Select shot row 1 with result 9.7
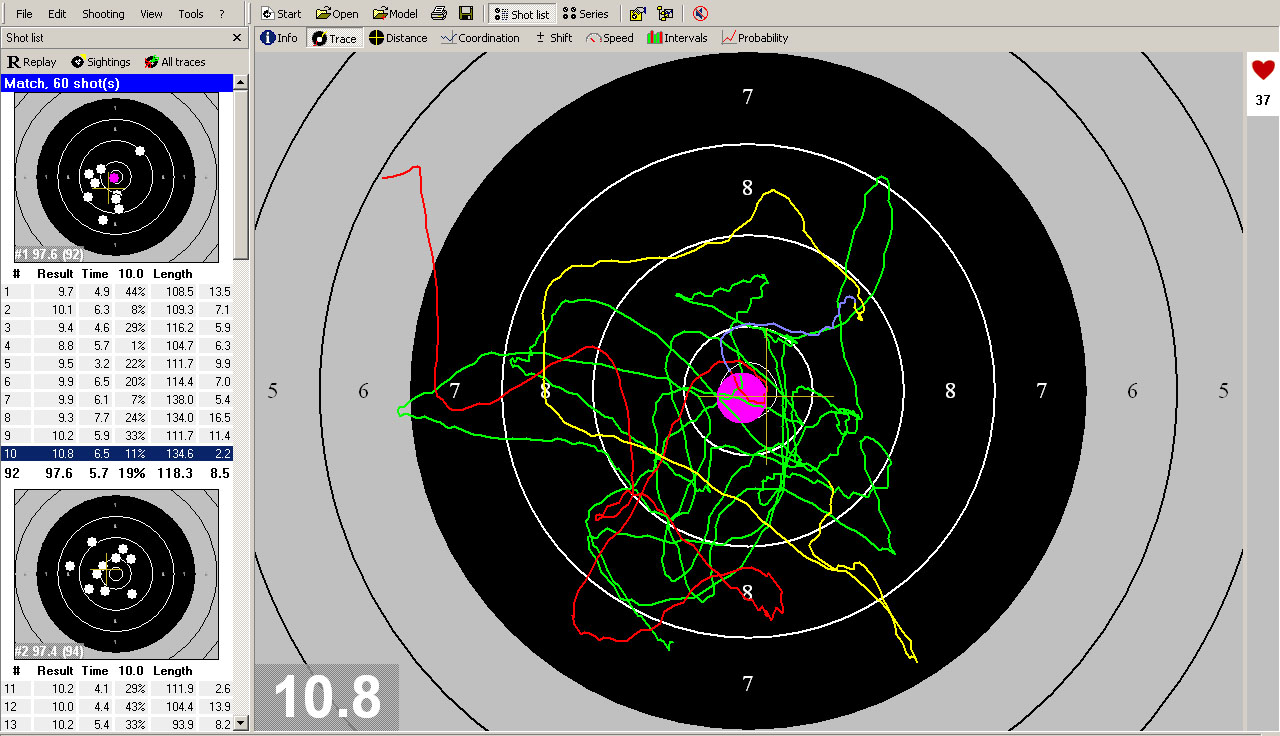The width and height of the screenshot is (1280, 736). tap(116, 291)
